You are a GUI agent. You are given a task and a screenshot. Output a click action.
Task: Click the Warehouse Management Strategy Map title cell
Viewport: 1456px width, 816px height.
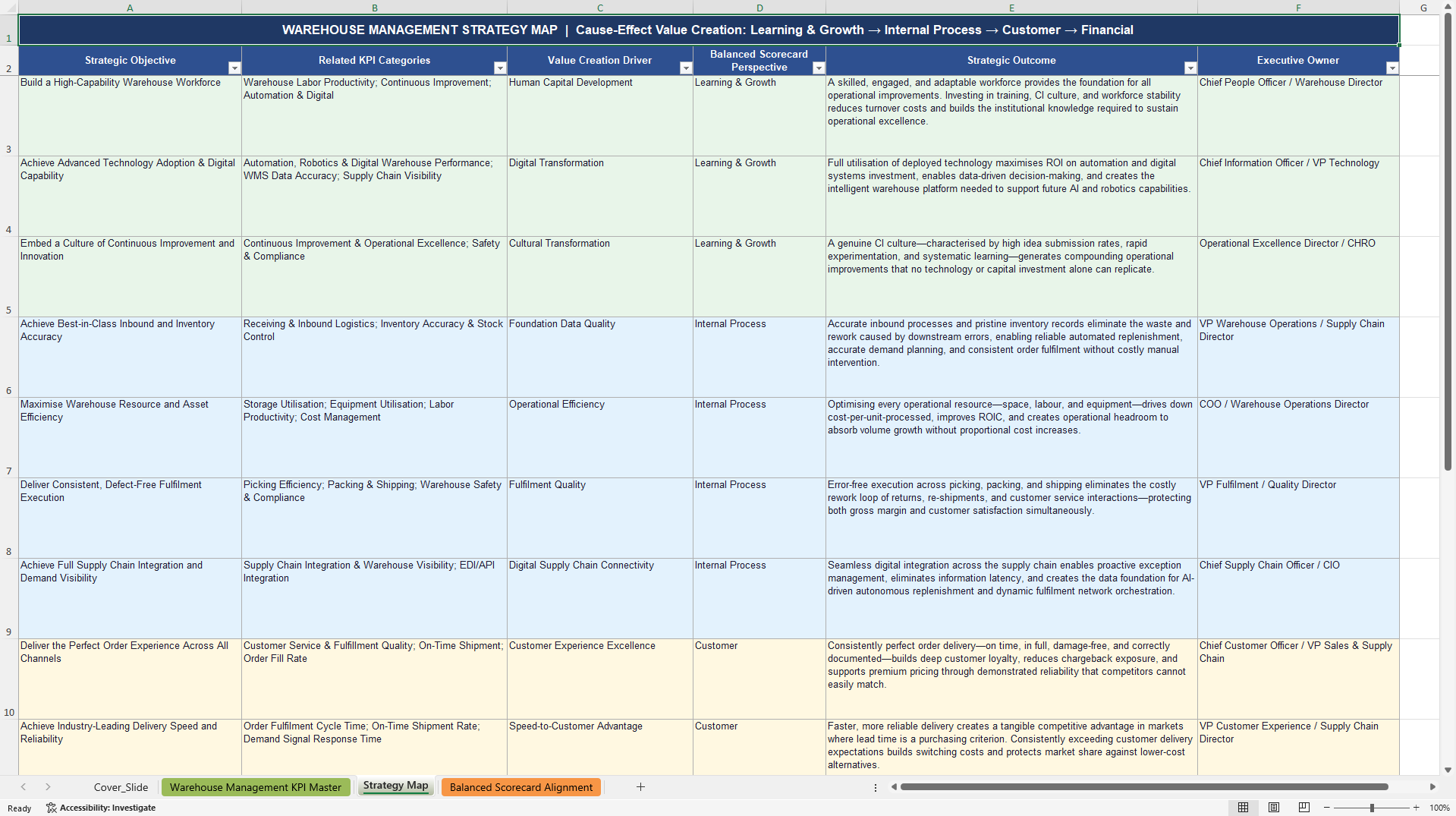pos(709,30)
